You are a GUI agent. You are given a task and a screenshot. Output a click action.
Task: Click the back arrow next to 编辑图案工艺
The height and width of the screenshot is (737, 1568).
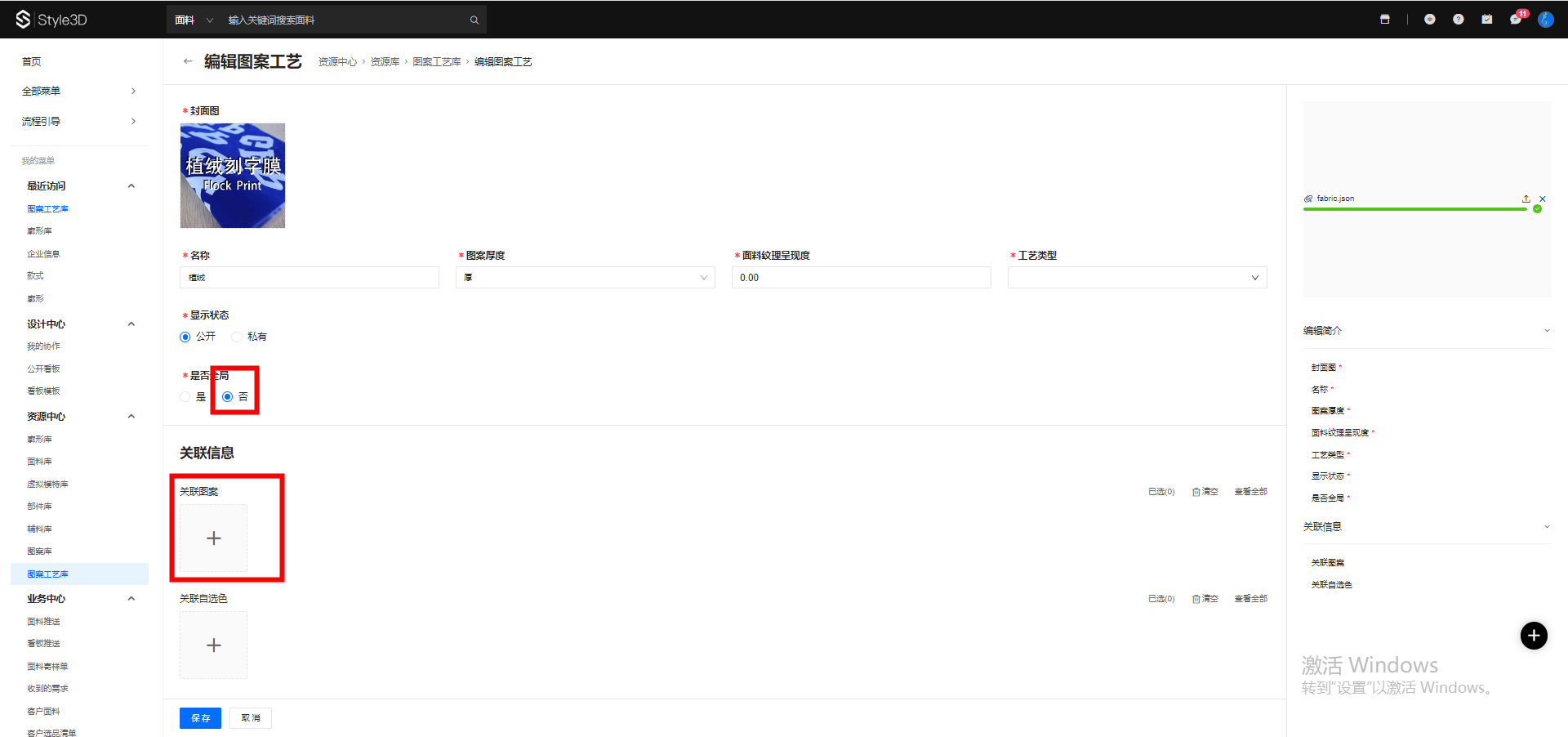[188, 61]
